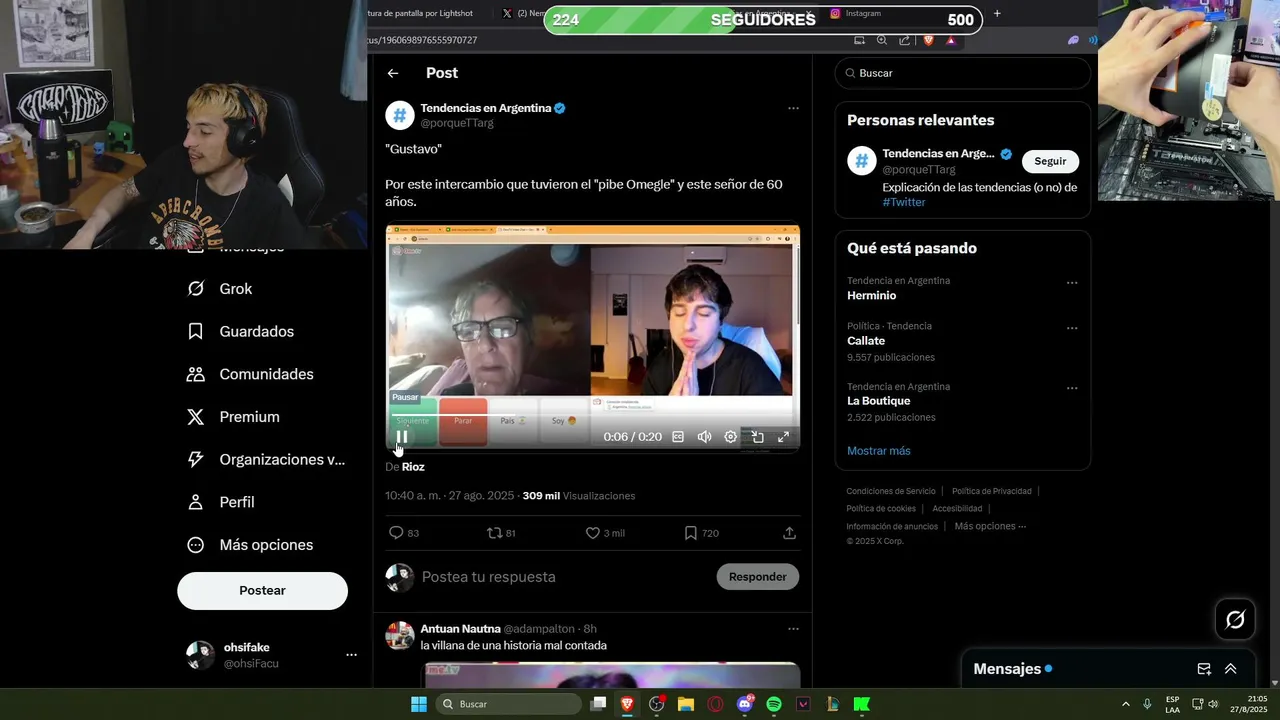
Task: Open options for the Callate trend
Action: pos(1072,328)
